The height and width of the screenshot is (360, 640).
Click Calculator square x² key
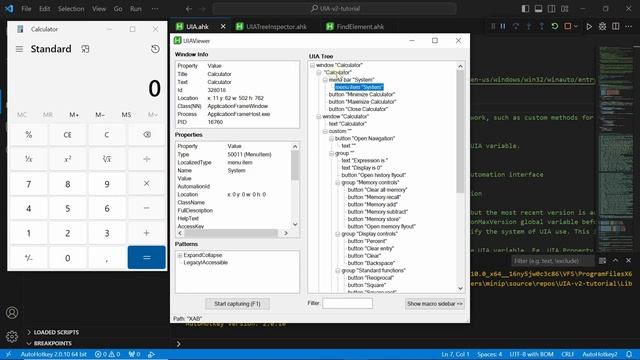[x=67, y=159]
